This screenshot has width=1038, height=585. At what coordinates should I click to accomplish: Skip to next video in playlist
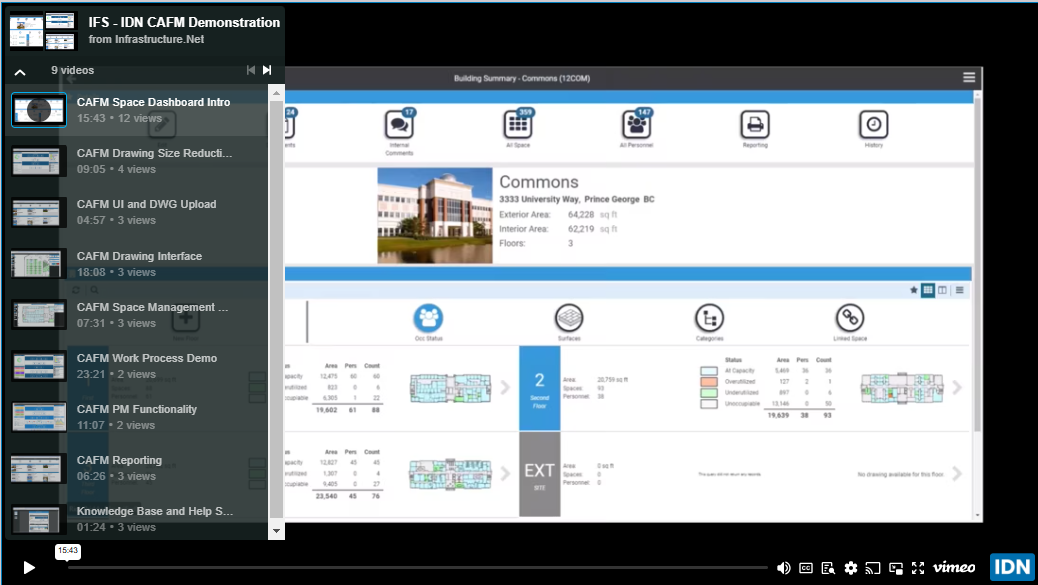click(x=267, y=70)
